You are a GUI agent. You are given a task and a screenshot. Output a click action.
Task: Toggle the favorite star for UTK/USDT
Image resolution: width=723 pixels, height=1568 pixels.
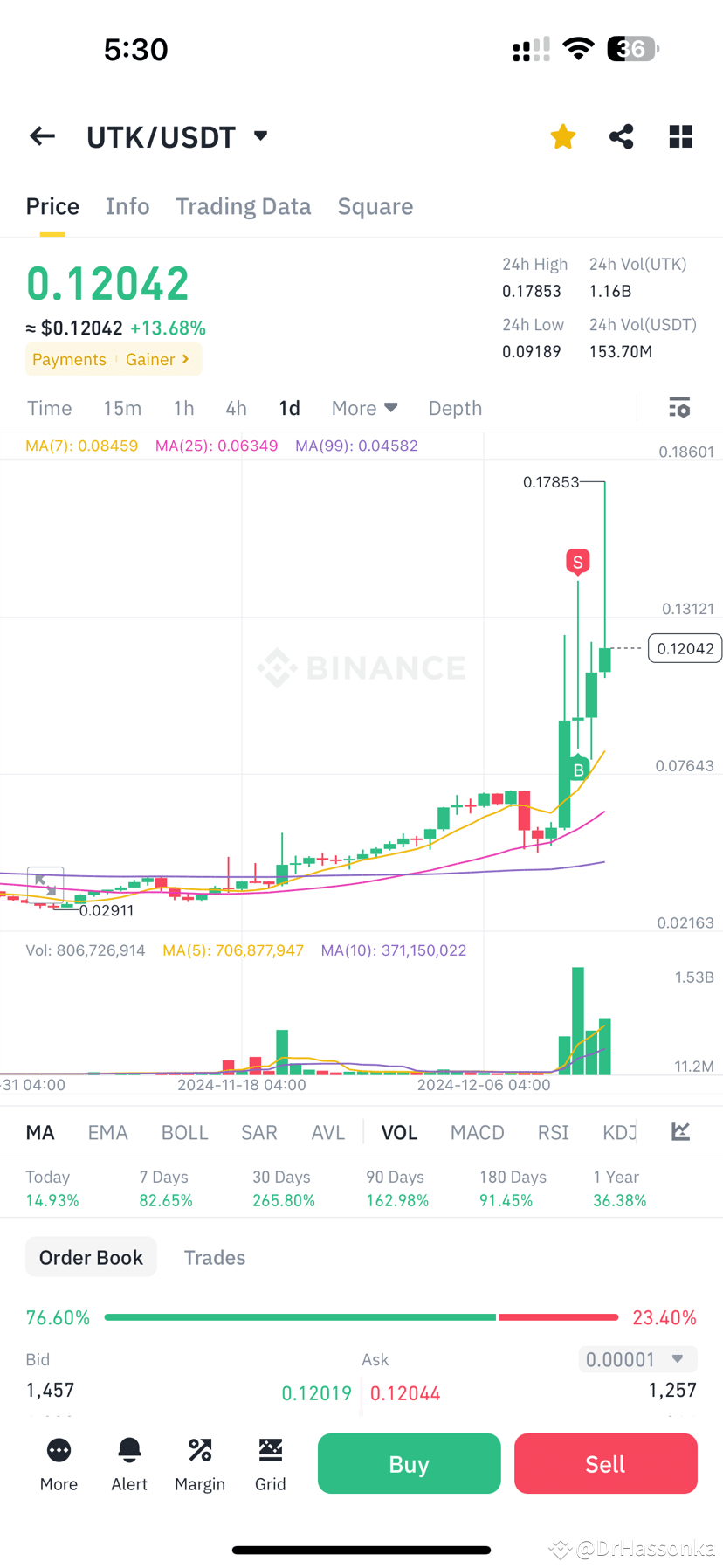tap(563, 136)
